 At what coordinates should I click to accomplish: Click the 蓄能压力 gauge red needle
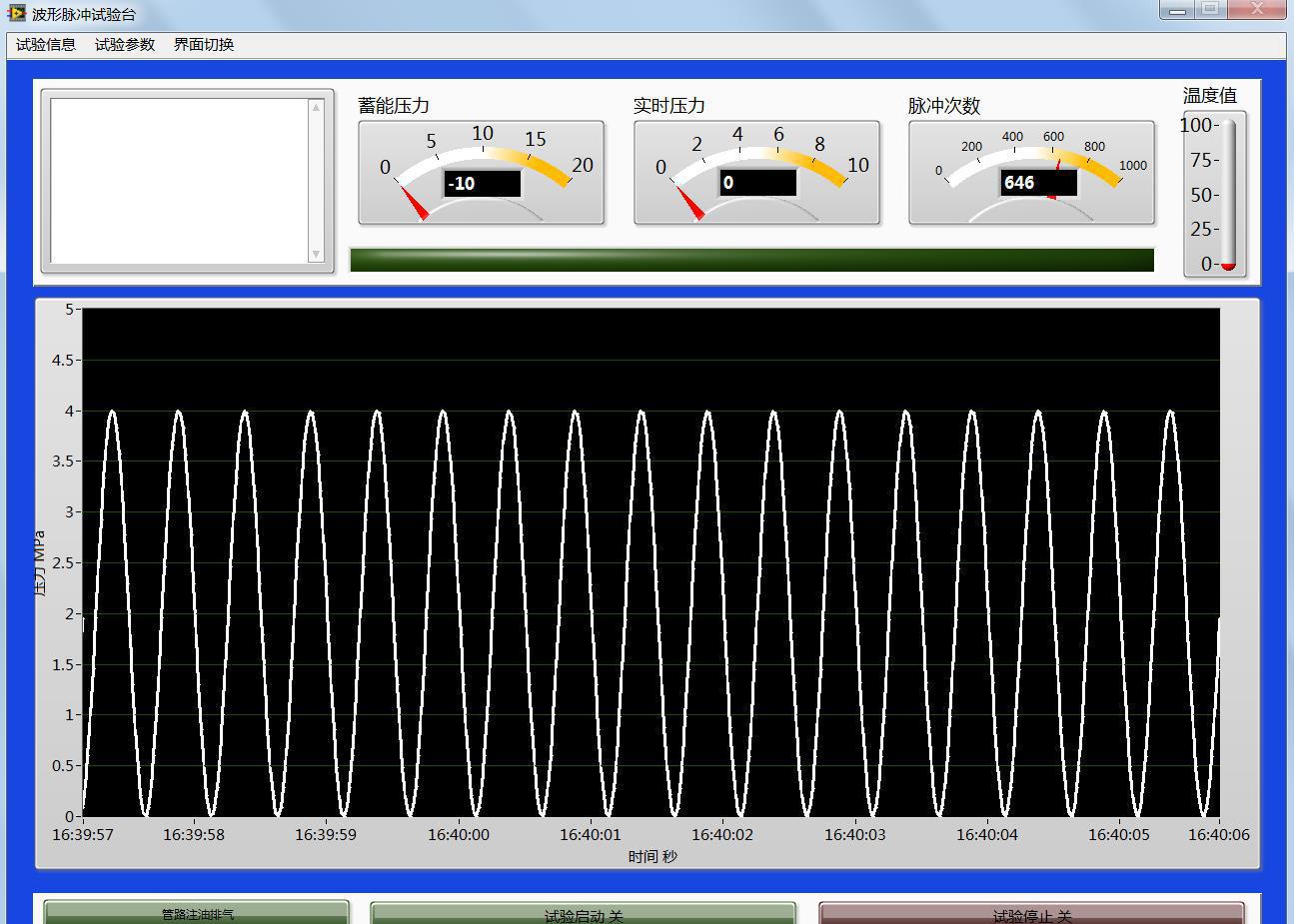click(x=413, y=201)
